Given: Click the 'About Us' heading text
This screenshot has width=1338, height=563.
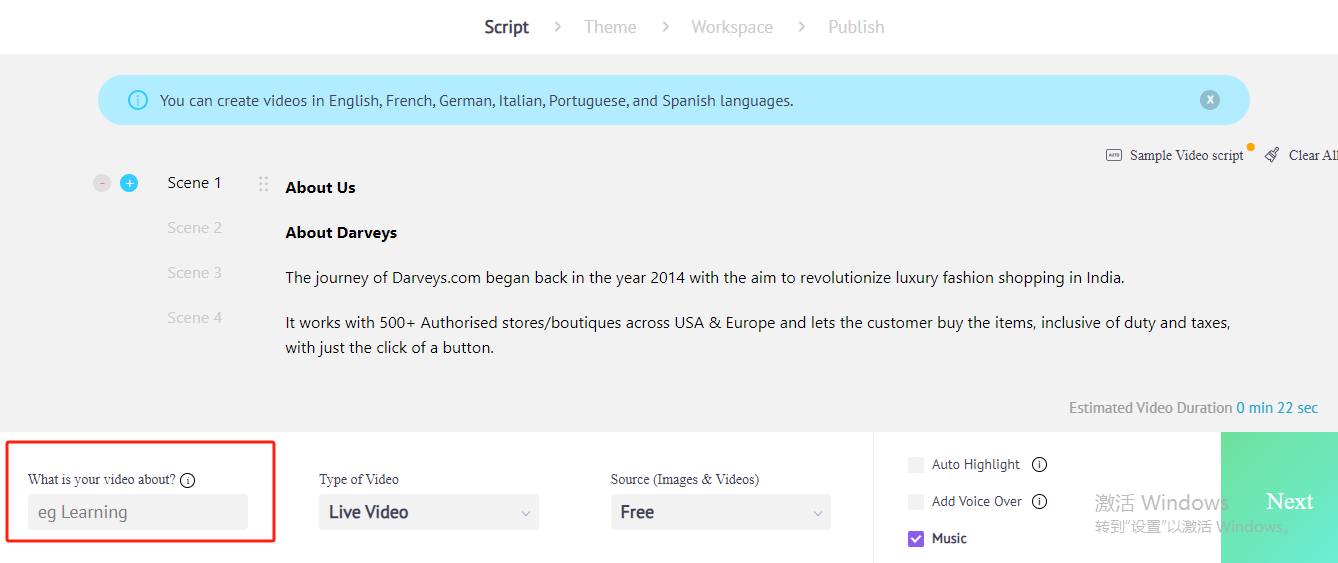Looking at the screenshot, I should [x=320, y=187].
